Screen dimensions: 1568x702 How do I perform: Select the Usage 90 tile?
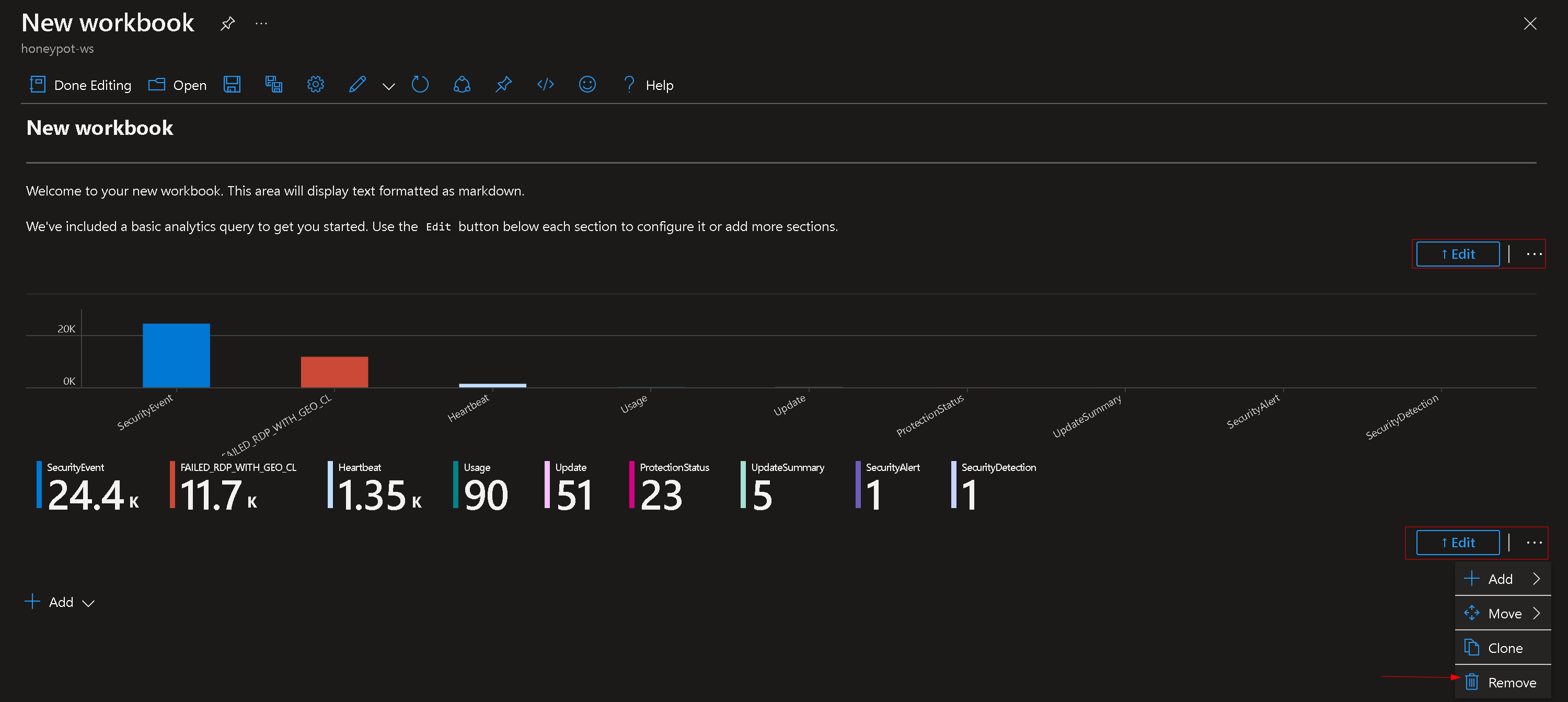tap(481, 486)
